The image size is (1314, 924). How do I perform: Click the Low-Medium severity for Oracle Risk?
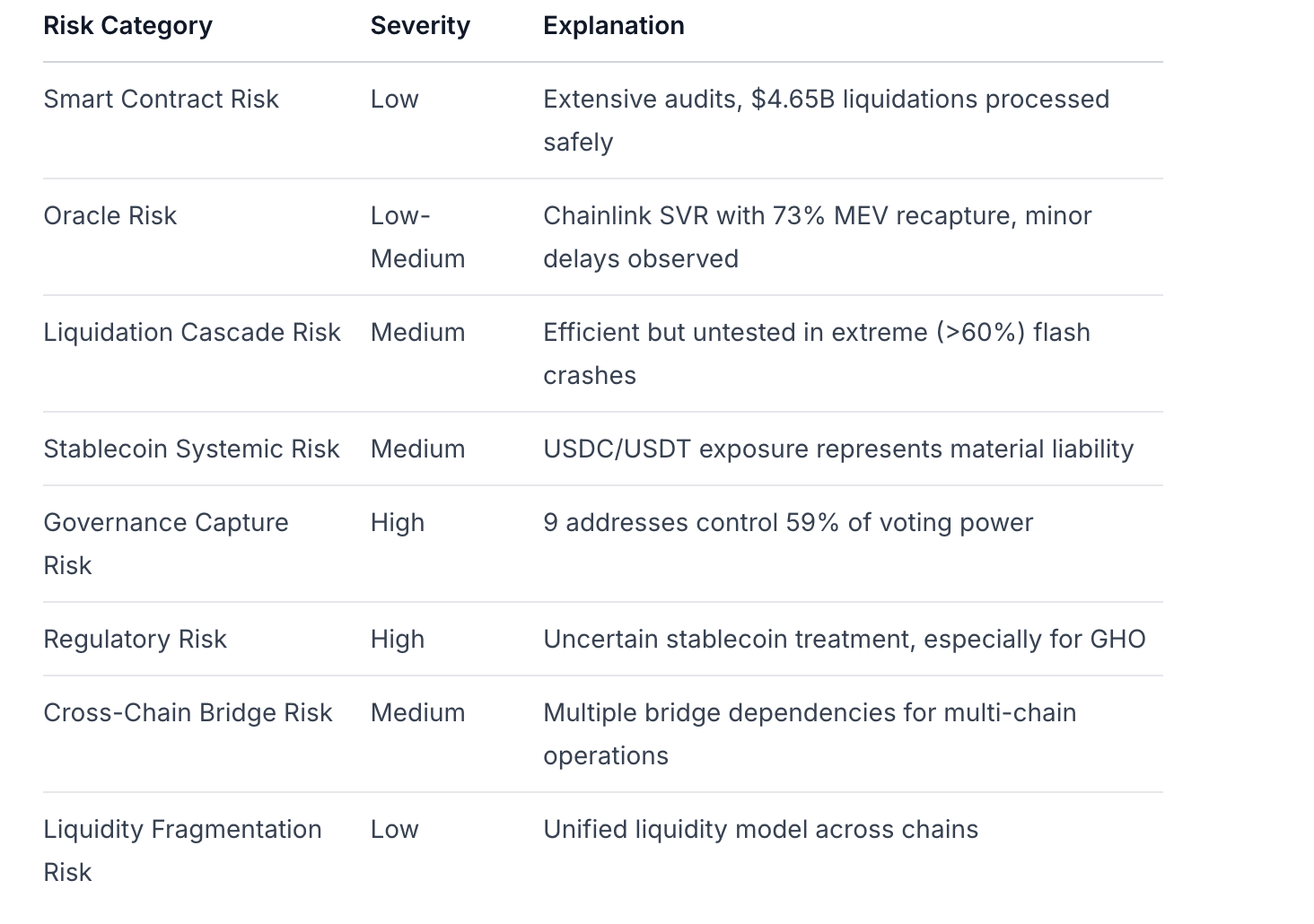point(417,238)
